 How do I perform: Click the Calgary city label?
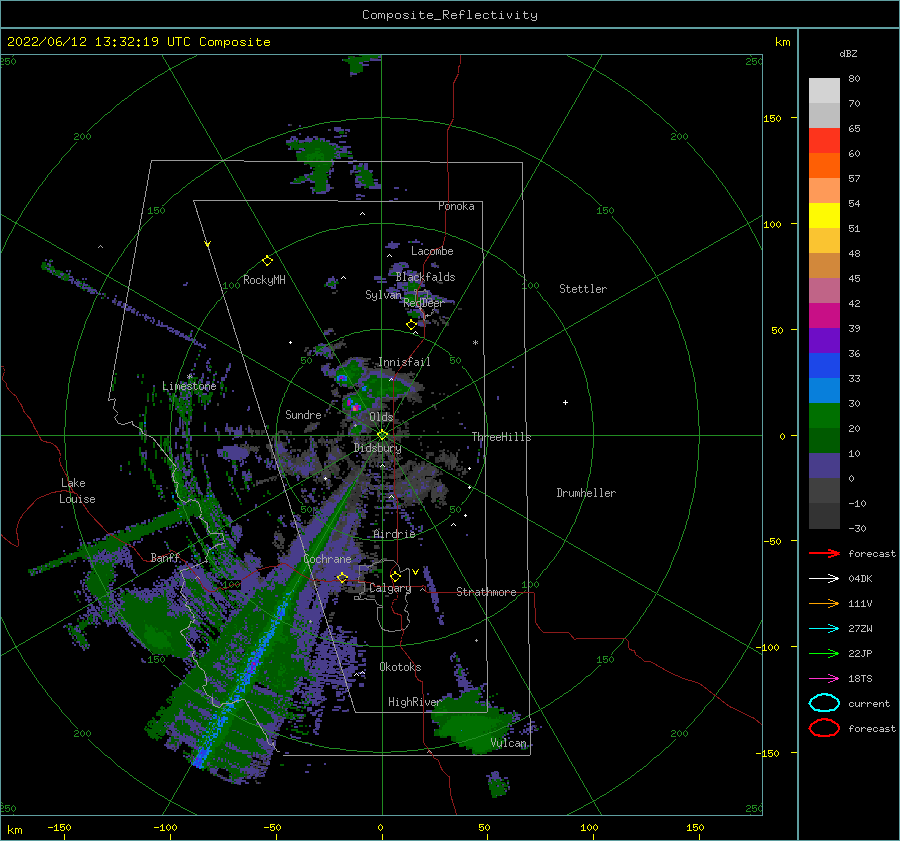[x=390, y=588]
